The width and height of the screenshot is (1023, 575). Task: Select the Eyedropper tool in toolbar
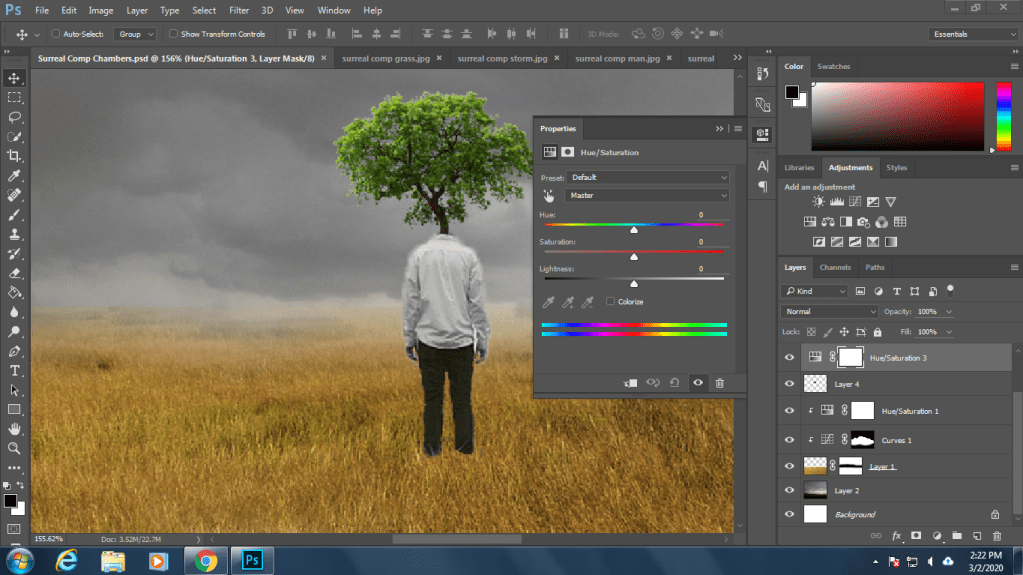click(x=14, y=176)
